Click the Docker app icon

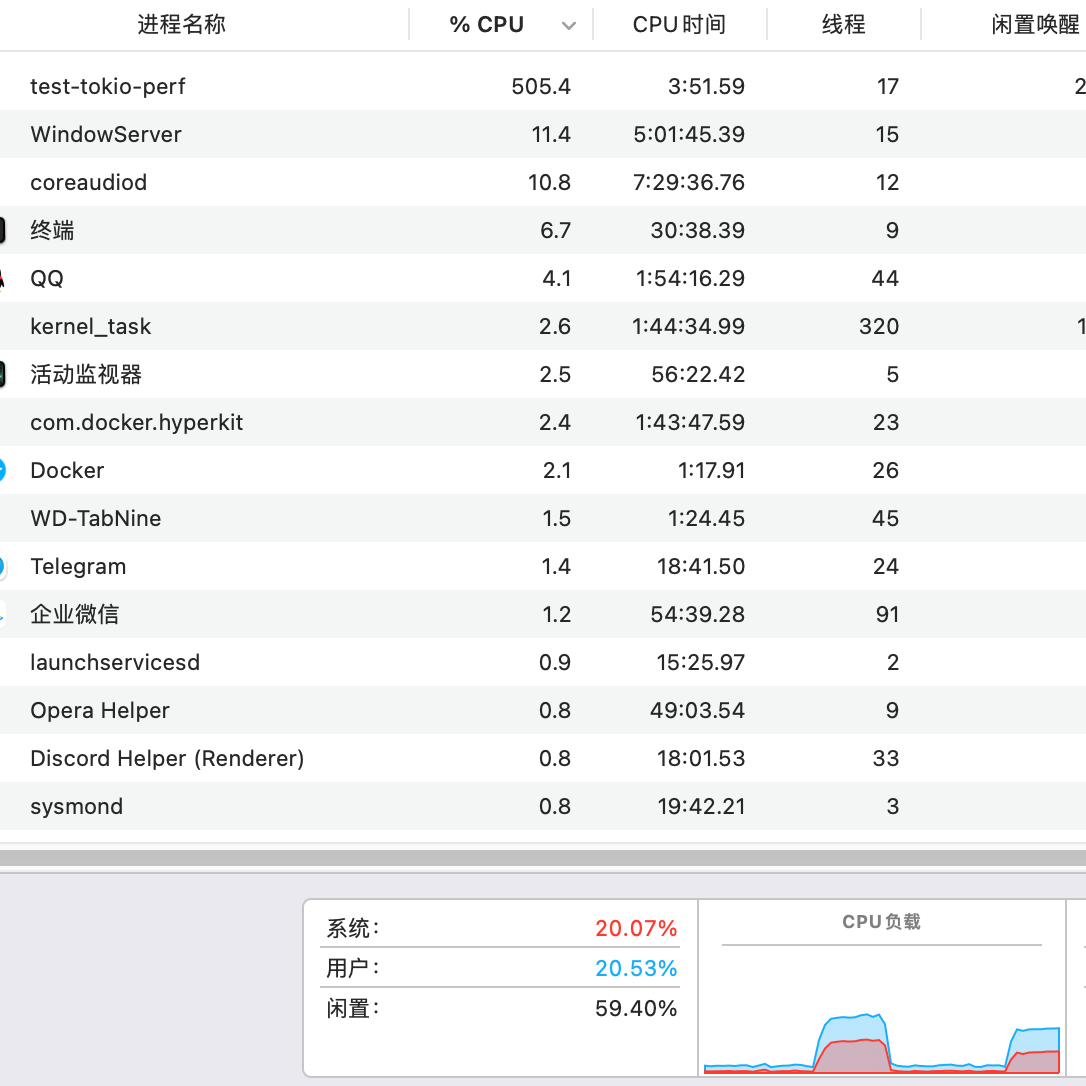click(x=2, y=470)
